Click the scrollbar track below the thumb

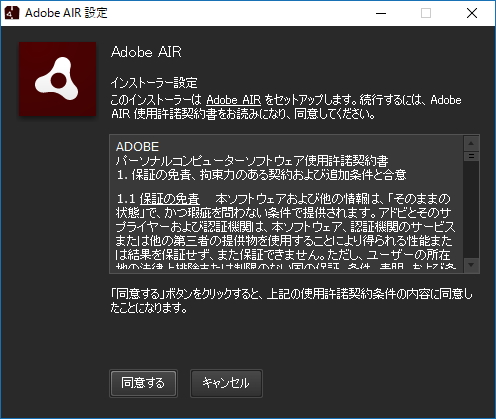[x=471, y=209]
